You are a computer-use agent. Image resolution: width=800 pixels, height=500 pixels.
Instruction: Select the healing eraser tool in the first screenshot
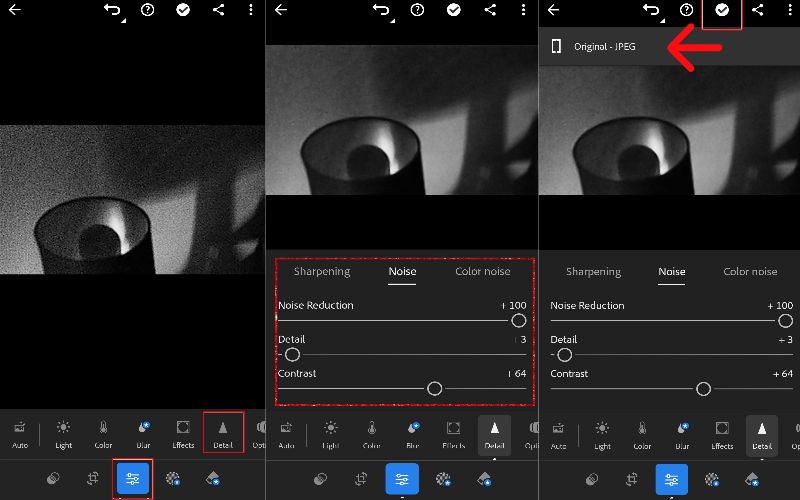[212, 479]
